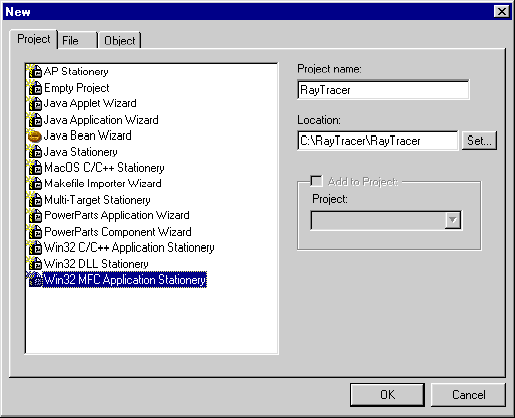Click into the Project name field
This screenshot has height=418, width=515.
[383, 90]
